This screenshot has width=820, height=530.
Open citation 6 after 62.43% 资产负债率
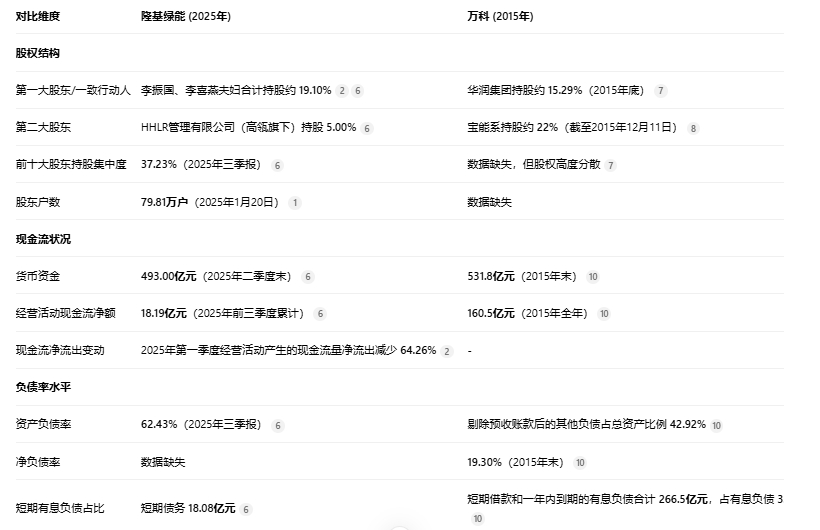click(x=278, y=425)
